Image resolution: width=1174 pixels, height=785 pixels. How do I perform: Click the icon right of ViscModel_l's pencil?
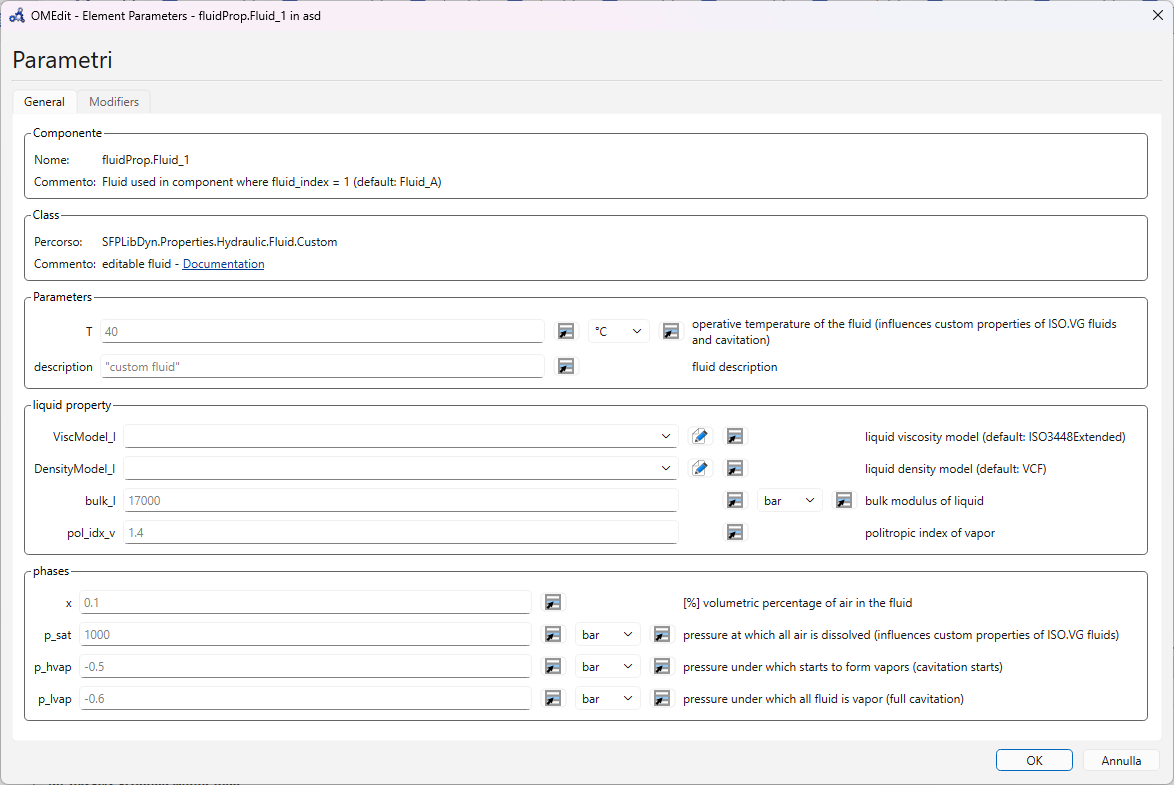pos(735,437)
